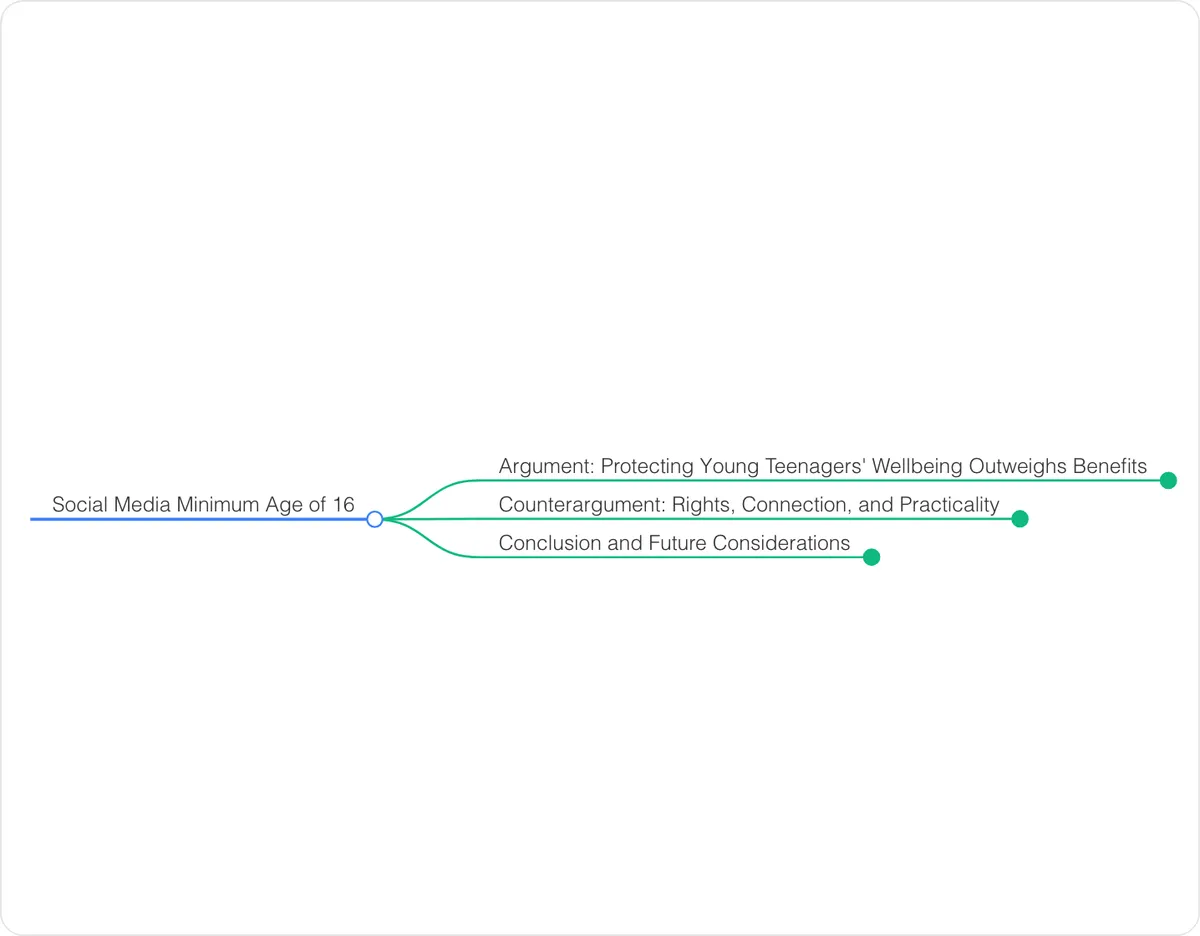Expand the Argument branch's green dot
The height and width of the screenshot is (936, 1200).
click(x=1168, y=480)
